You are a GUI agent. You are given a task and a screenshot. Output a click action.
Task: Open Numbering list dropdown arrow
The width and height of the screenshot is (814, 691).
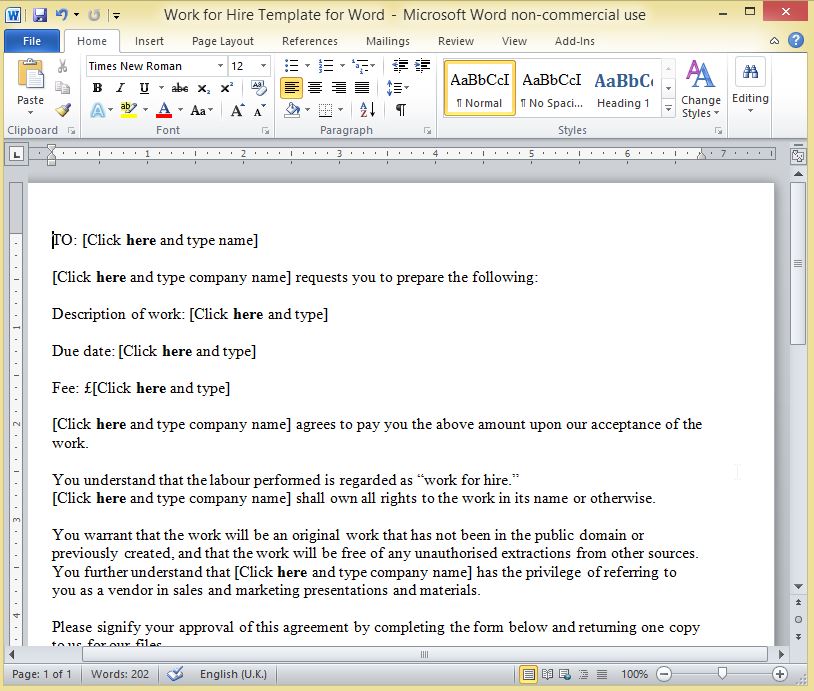click(x=342, y=66)
